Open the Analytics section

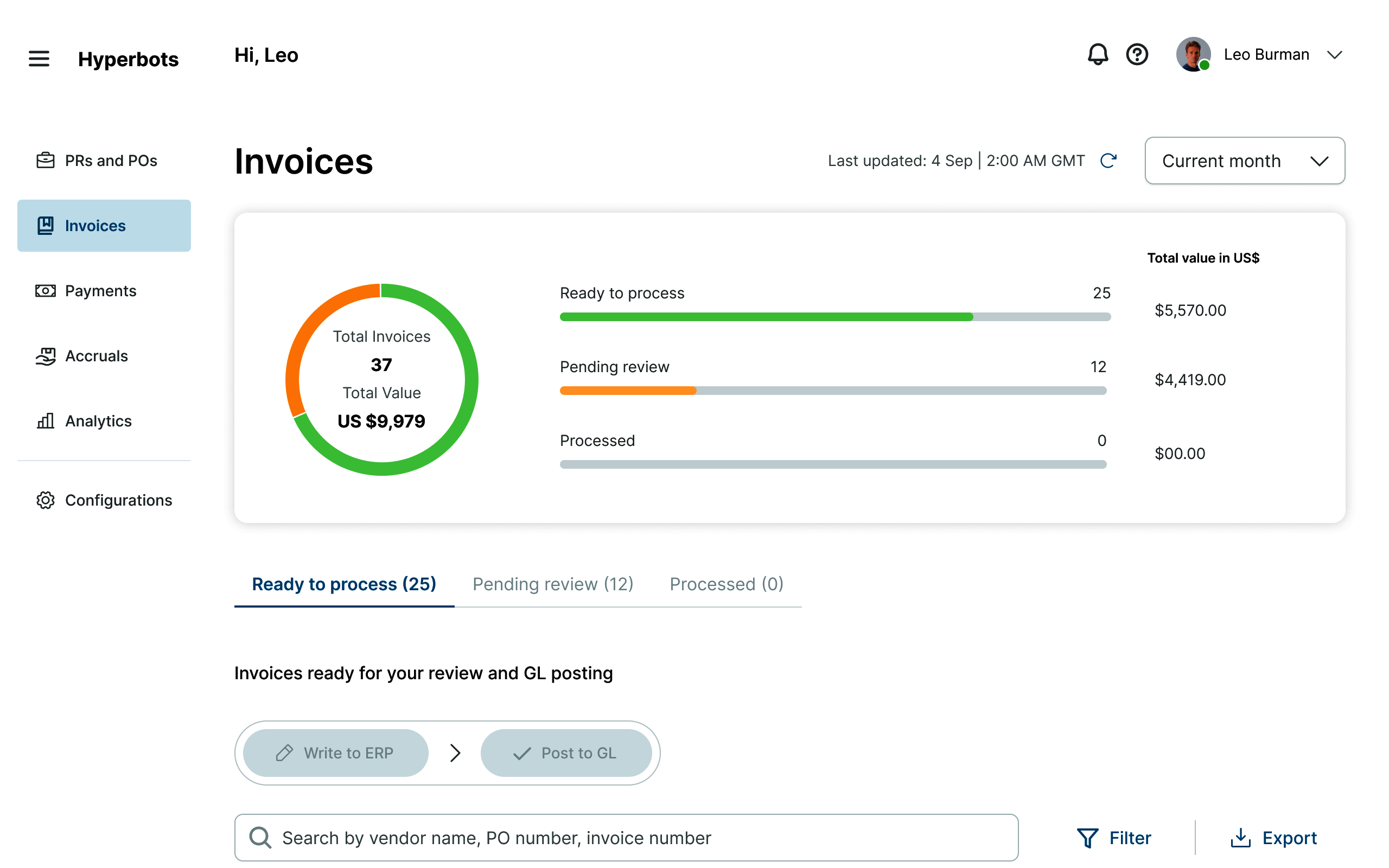coord(98,421)
